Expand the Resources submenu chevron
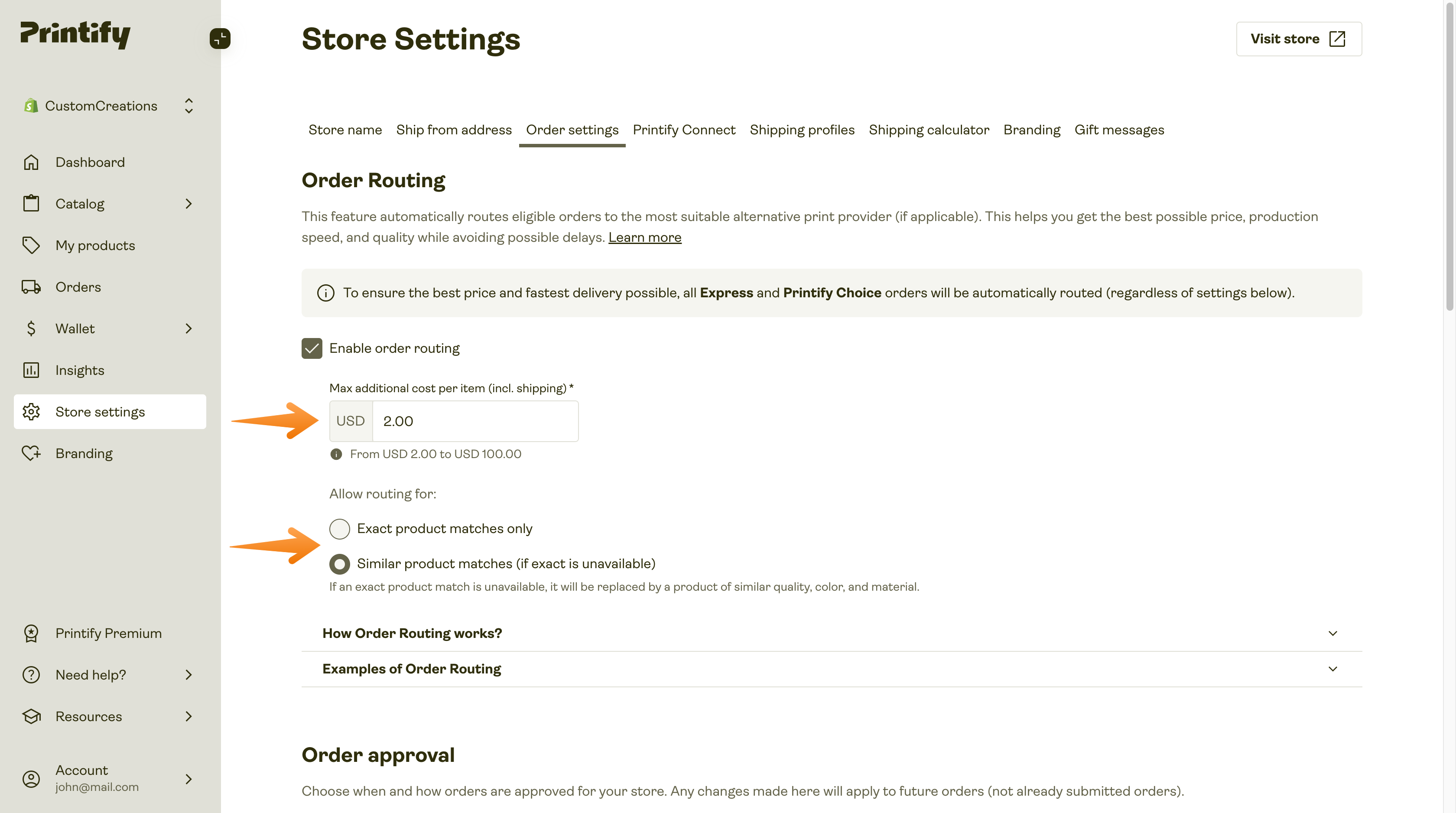Screen dimensions: 1456x813 (189, 716)
